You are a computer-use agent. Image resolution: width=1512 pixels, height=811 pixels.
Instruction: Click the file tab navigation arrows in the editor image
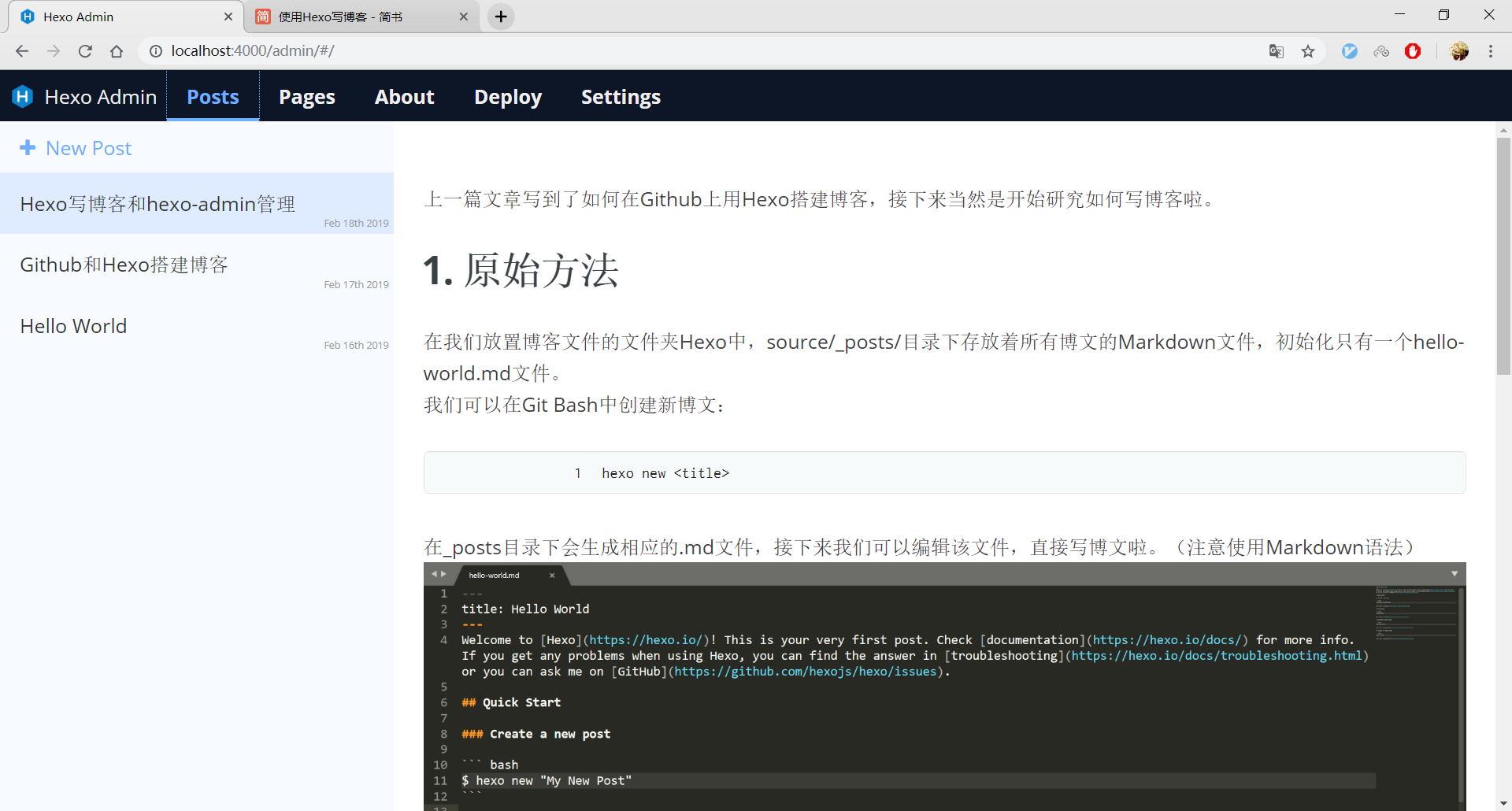tap(439, 574)
